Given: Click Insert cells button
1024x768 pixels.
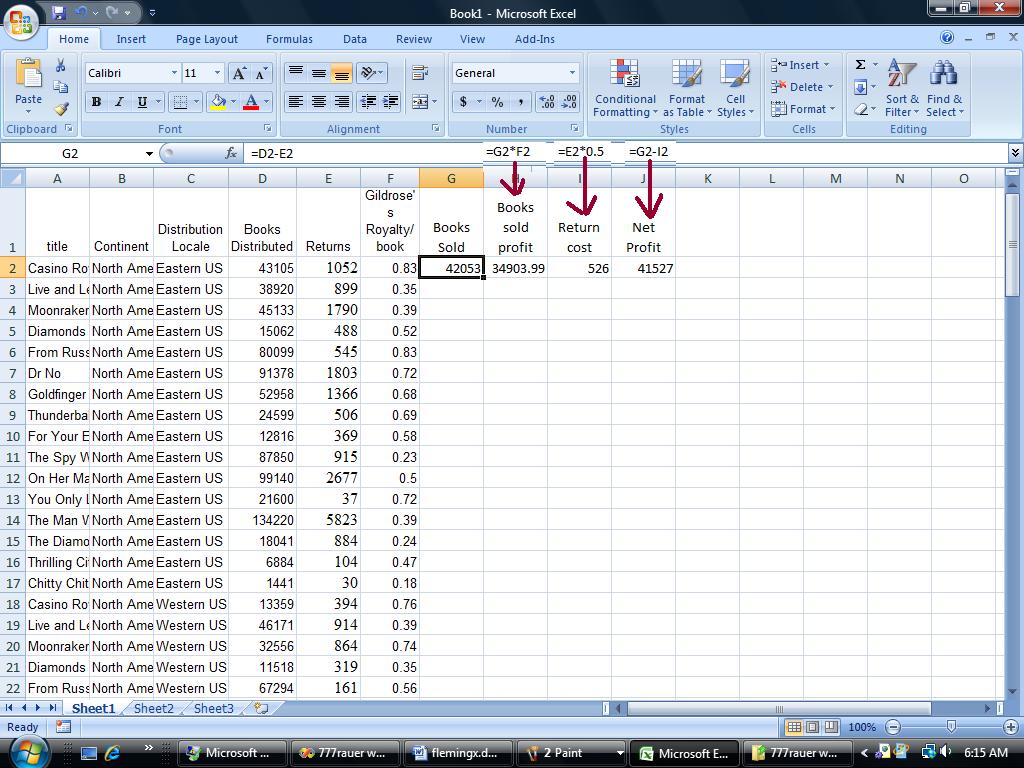Looking at the screenshot, I should [x=800, y=65].
